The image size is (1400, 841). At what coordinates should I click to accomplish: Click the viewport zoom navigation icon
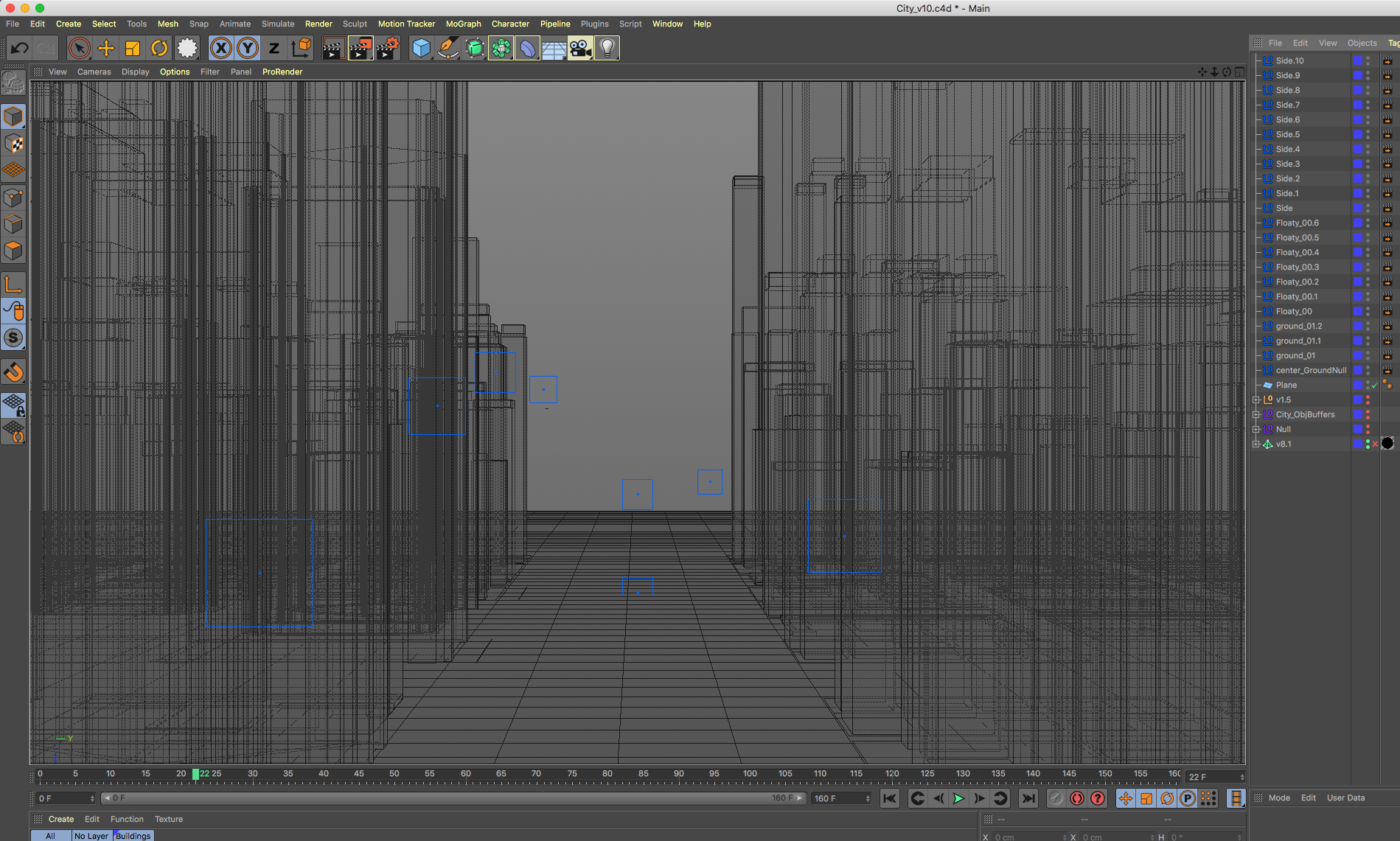pyautogui.click(x=1214, y=71)
